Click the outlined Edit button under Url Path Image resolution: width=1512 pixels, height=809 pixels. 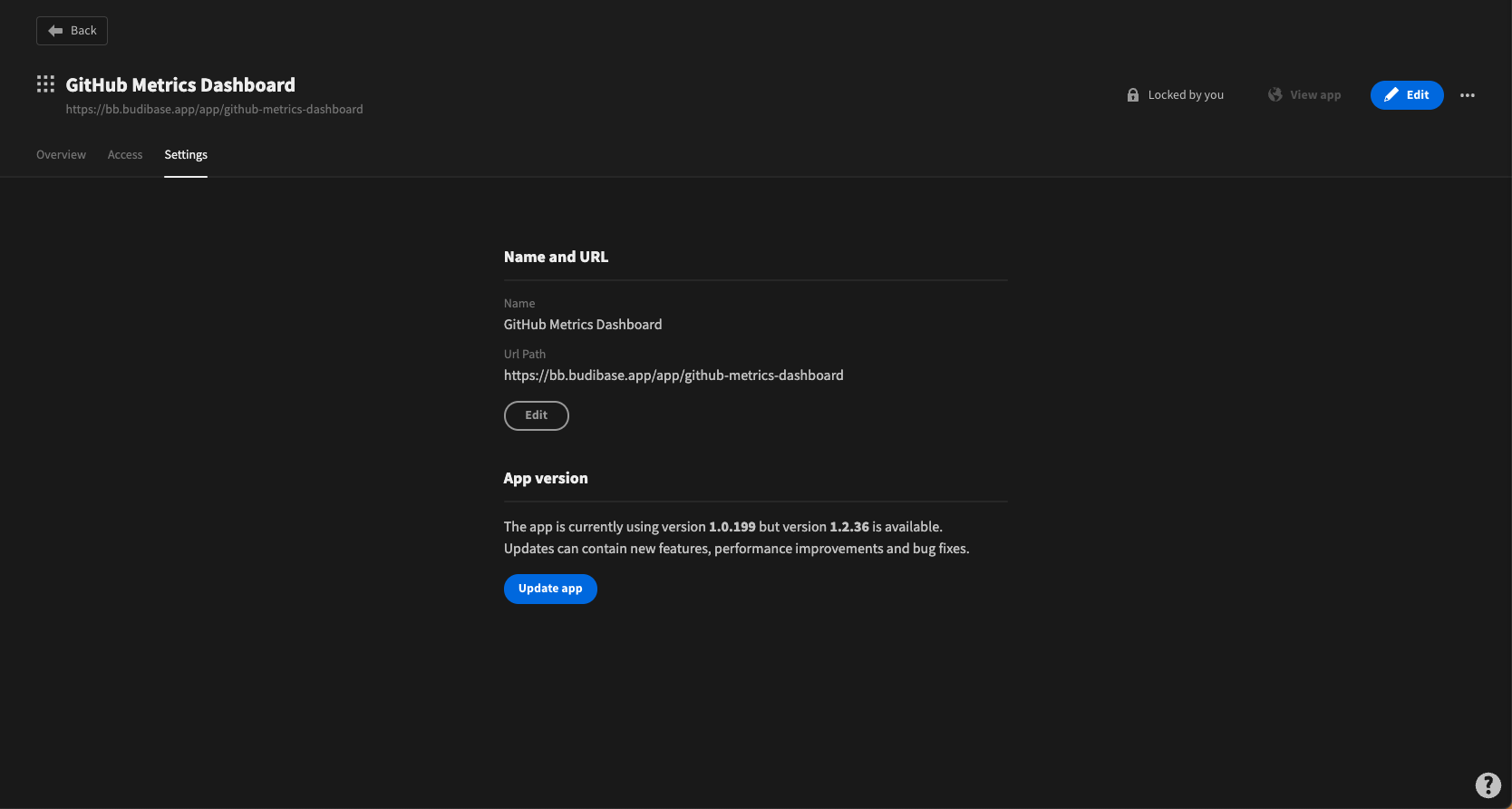click(537, 415)
